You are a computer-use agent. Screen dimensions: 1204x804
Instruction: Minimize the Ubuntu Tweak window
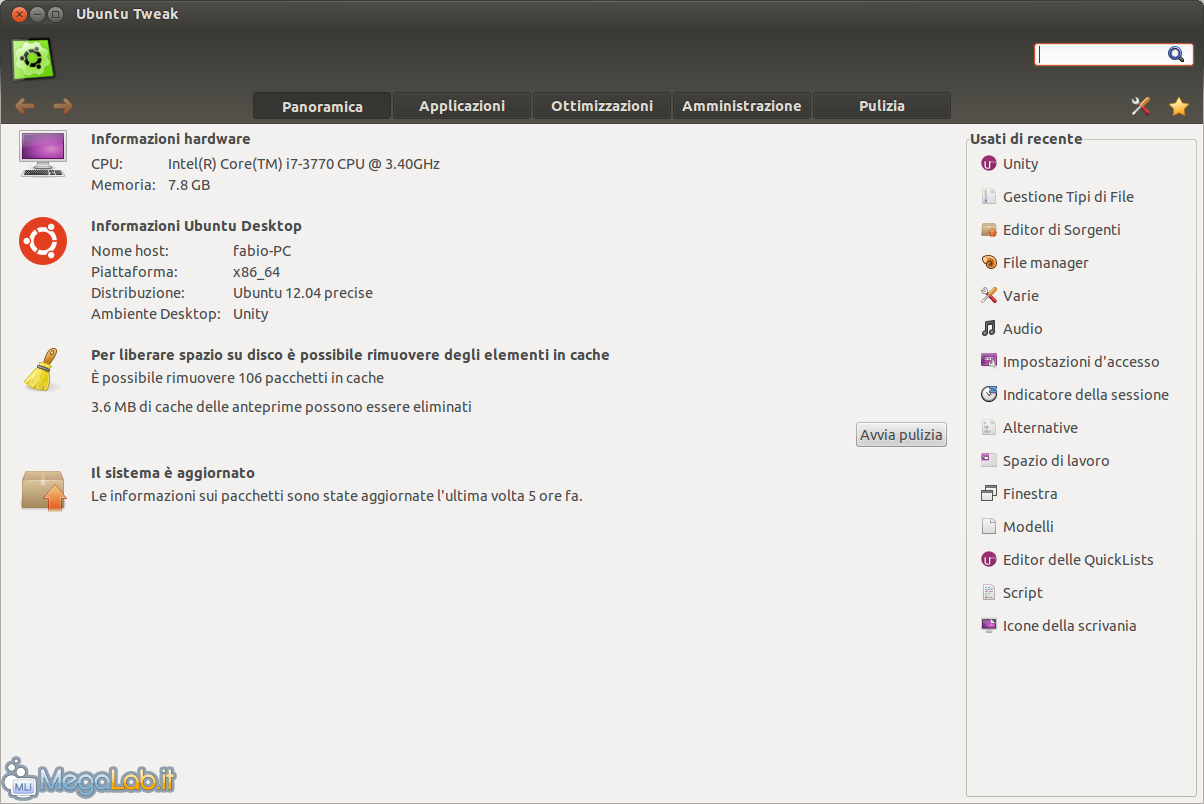[x=38, y=14]
